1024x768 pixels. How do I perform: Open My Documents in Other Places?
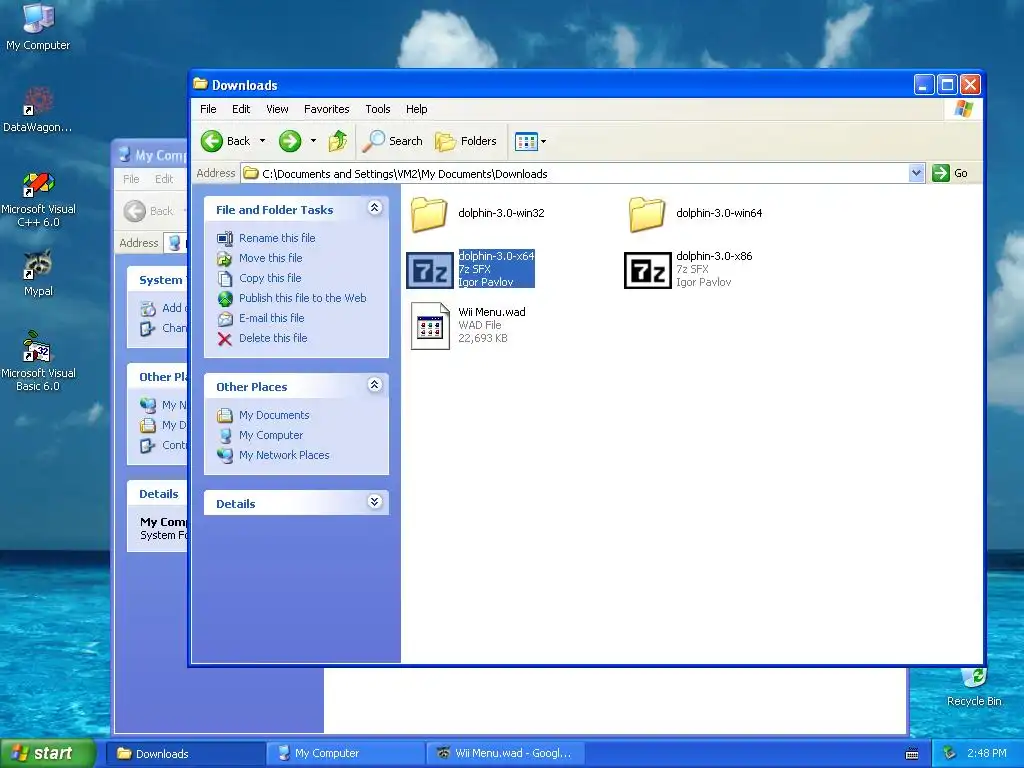coord(274,415)
